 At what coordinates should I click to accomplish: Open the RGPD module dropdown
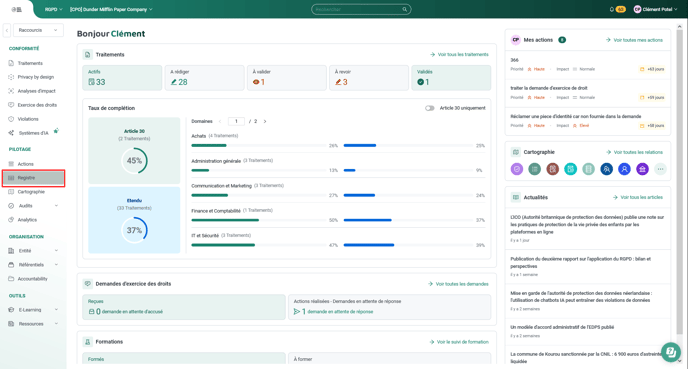tap(53, 9)
